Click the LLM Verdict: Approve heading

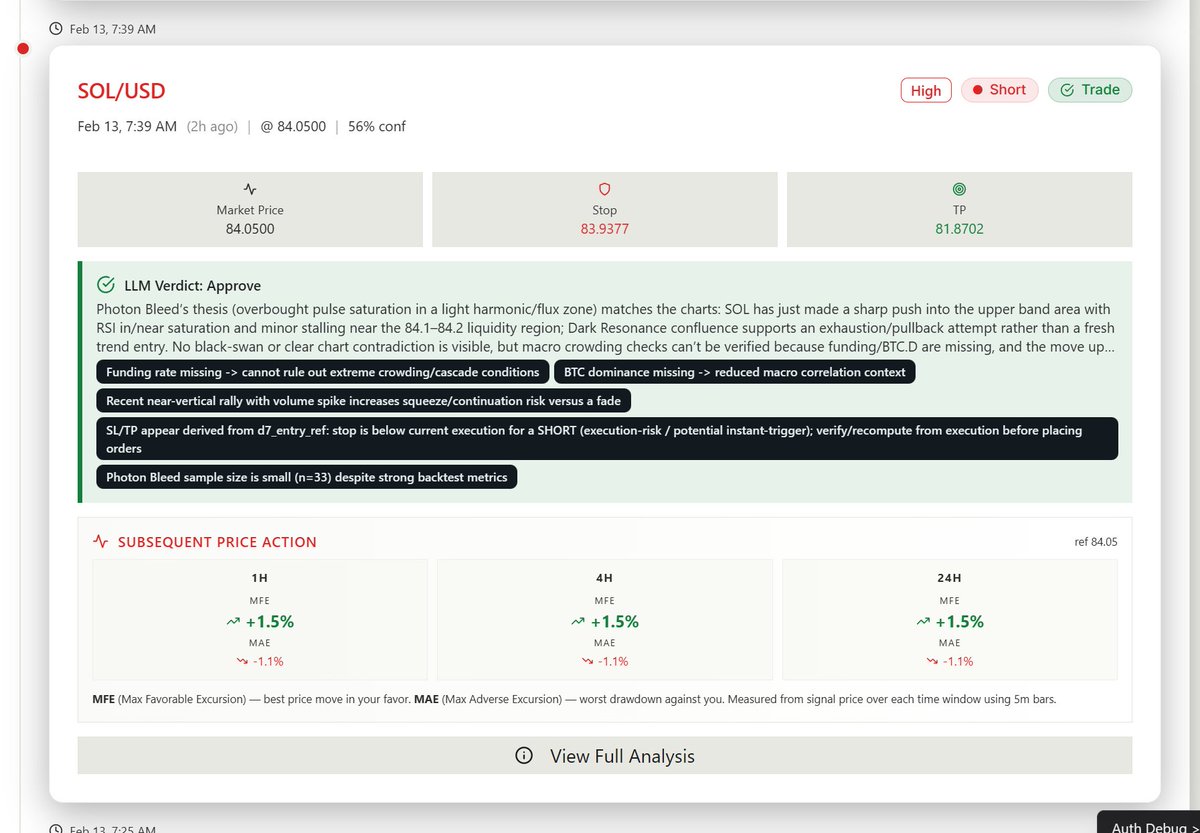point(193,285)
